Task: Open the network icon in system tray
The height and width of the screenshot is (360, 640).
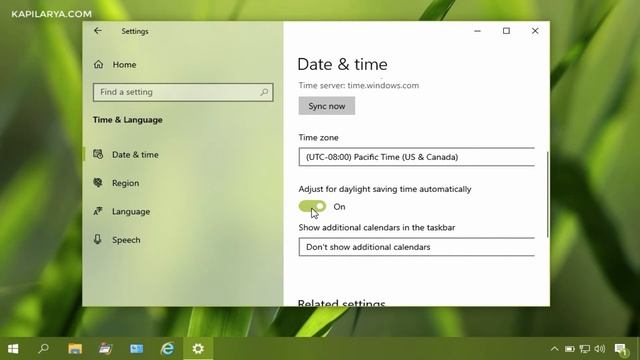Action: 584,349
